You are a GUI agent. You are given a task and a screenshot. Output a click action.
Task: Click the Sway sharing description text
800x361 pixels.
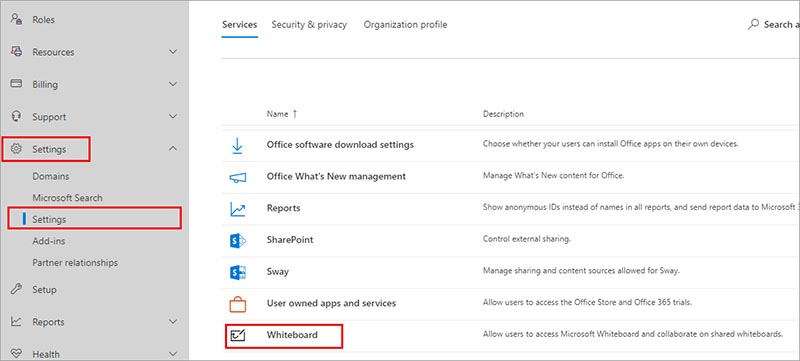click(x=581, y=271)
